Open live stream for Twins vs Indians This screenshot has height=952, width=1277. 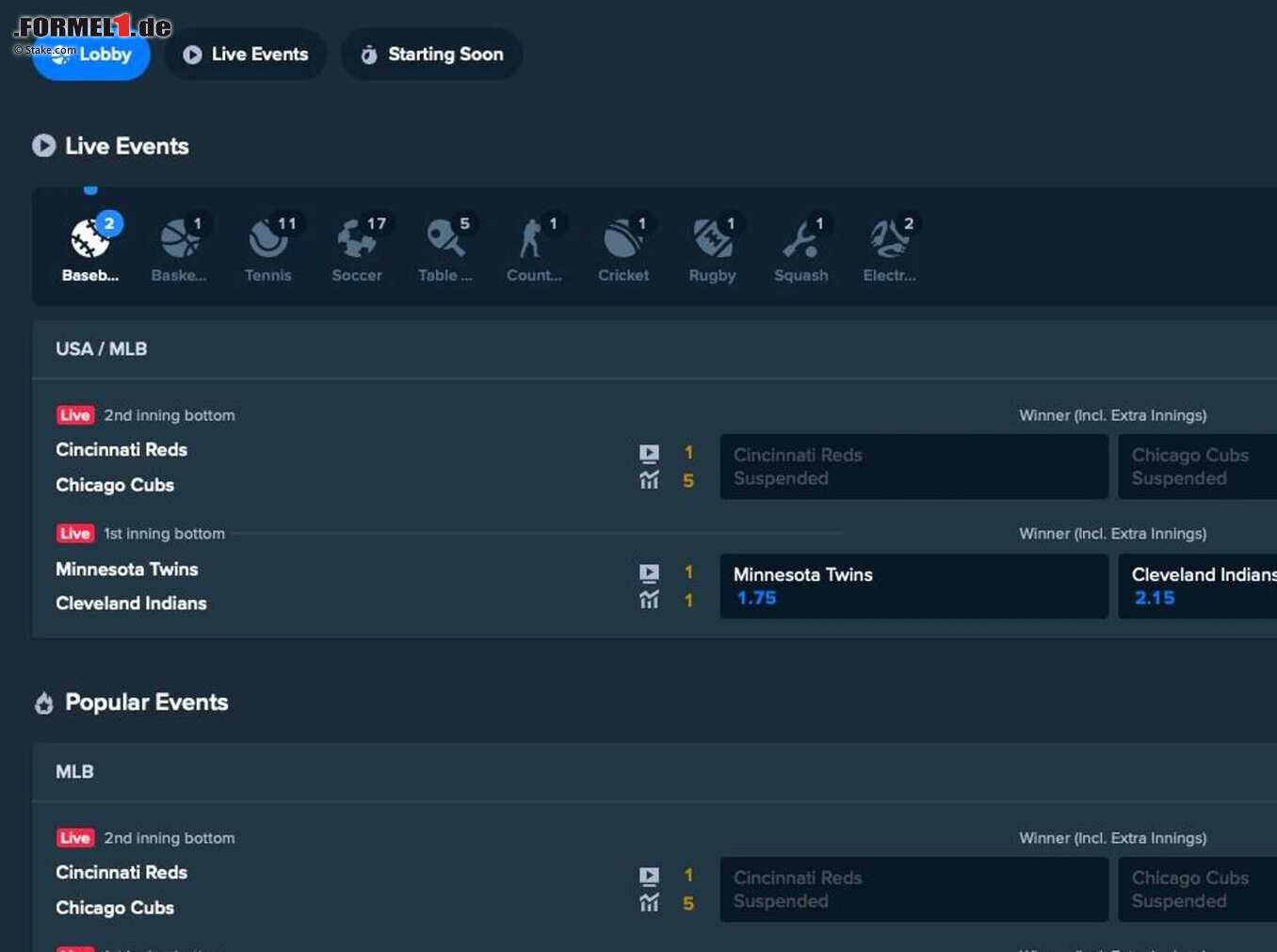click(x=649, y=573)
